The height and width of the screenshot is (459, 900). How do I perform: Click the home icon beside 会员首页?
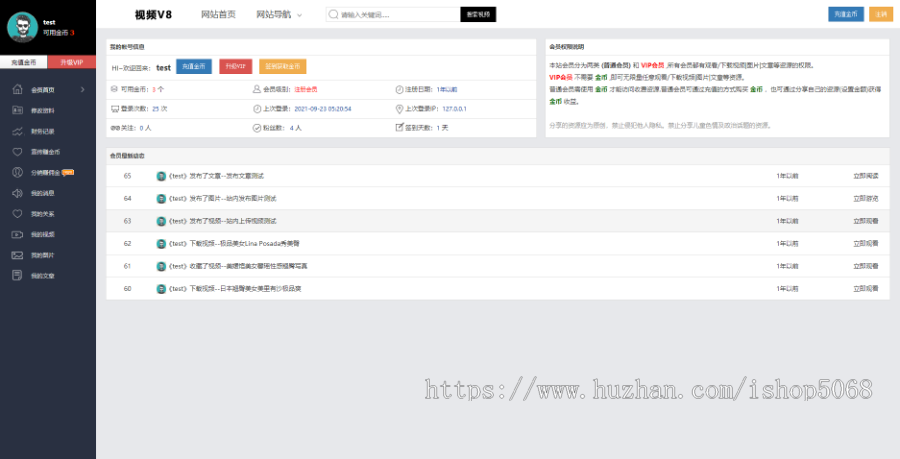[17, 90]
